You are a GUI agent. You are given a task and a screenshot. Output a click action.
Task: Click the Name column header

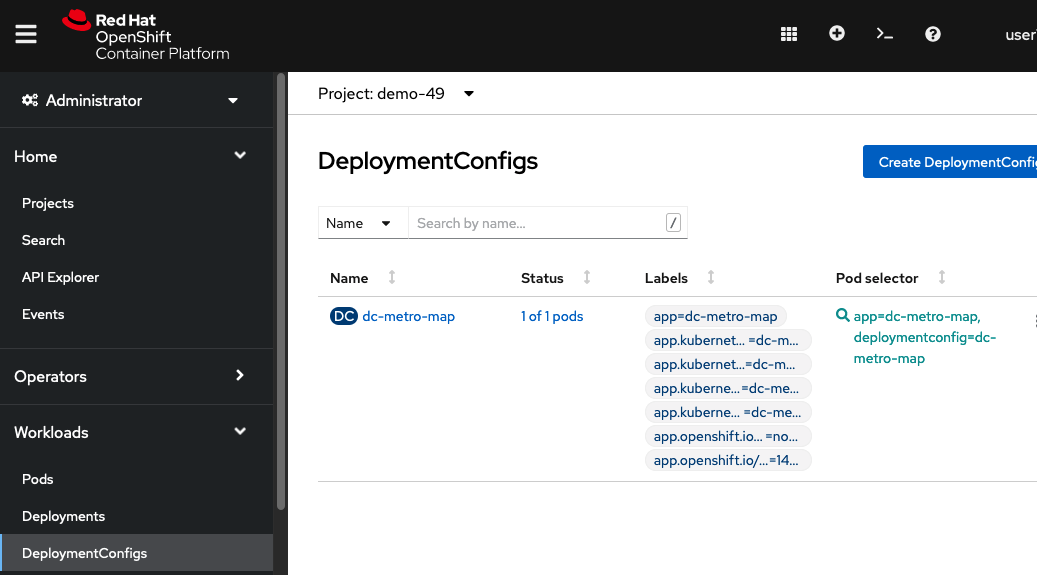pyautogui.click(x=349, y=278)
